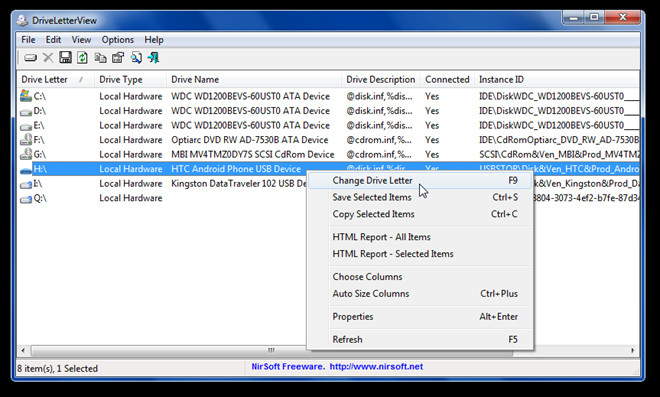The width and height of the screenshot is (660, 397).
Task: Click the USB drive icon beside I:\
Action: click(26, 184)
